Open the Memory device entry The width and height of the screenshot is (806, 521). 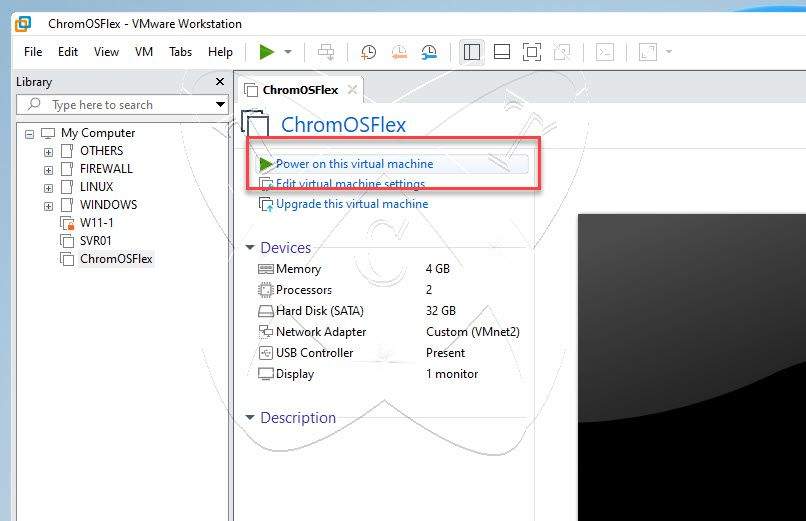[298, 269]
